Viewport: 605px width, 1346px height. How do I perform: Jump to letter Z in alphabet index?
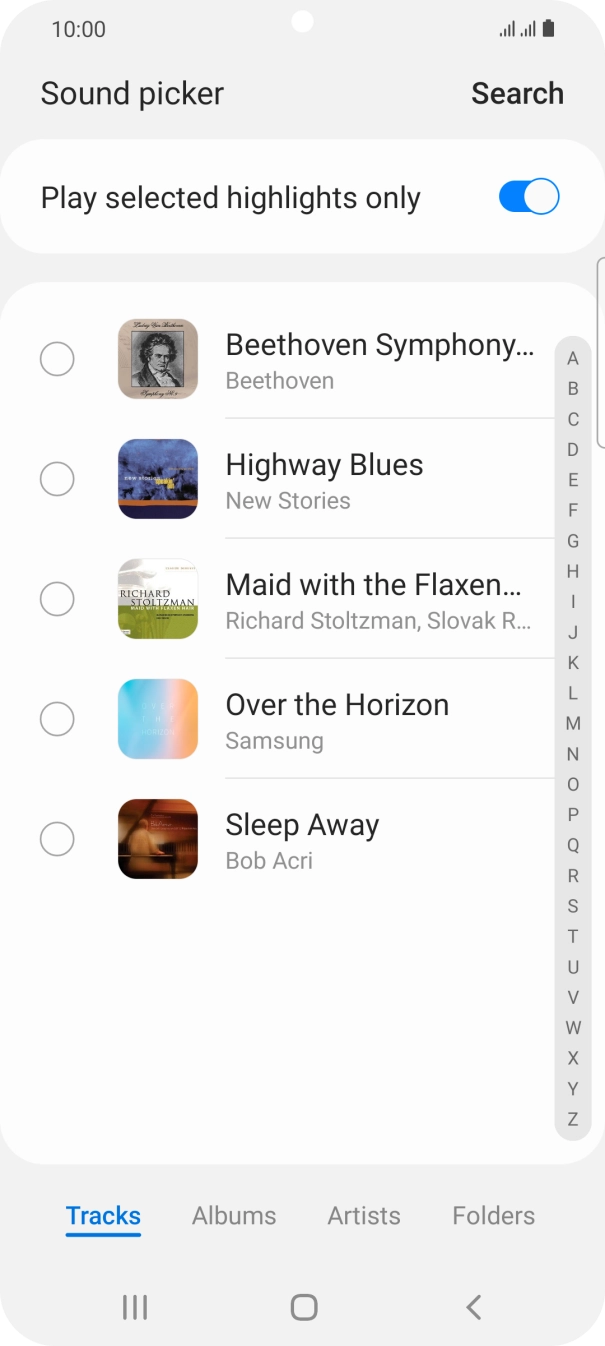(572, 1119)
